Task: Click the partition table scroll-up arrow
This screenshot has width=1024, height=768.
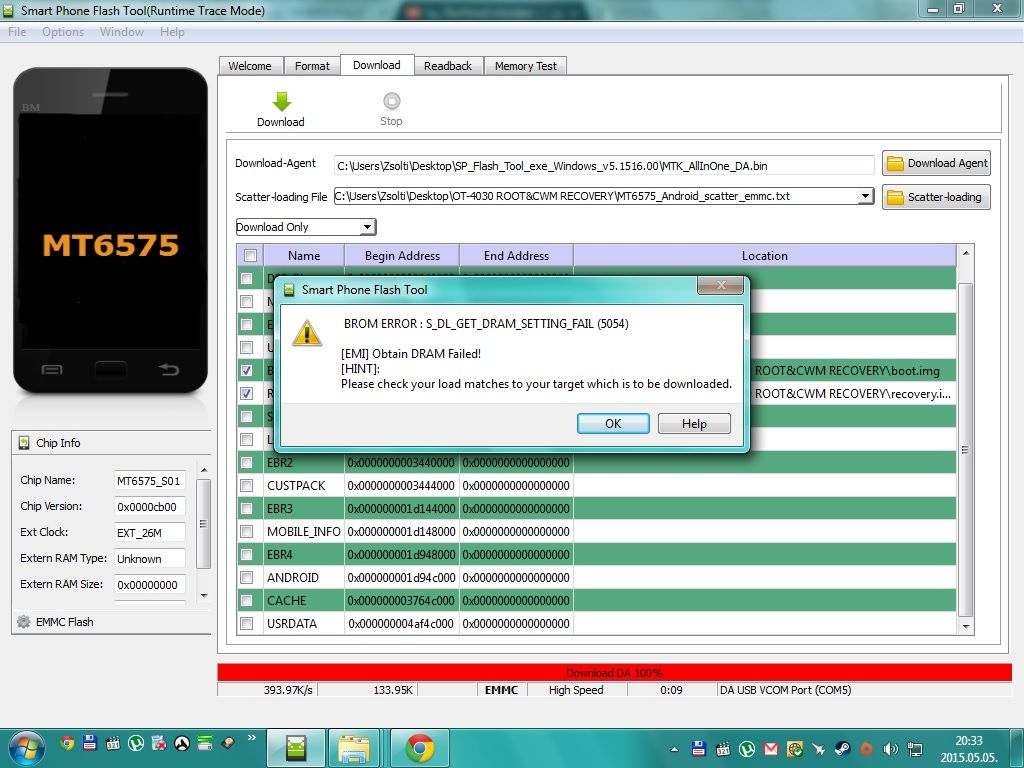Action: pos(966,253)
